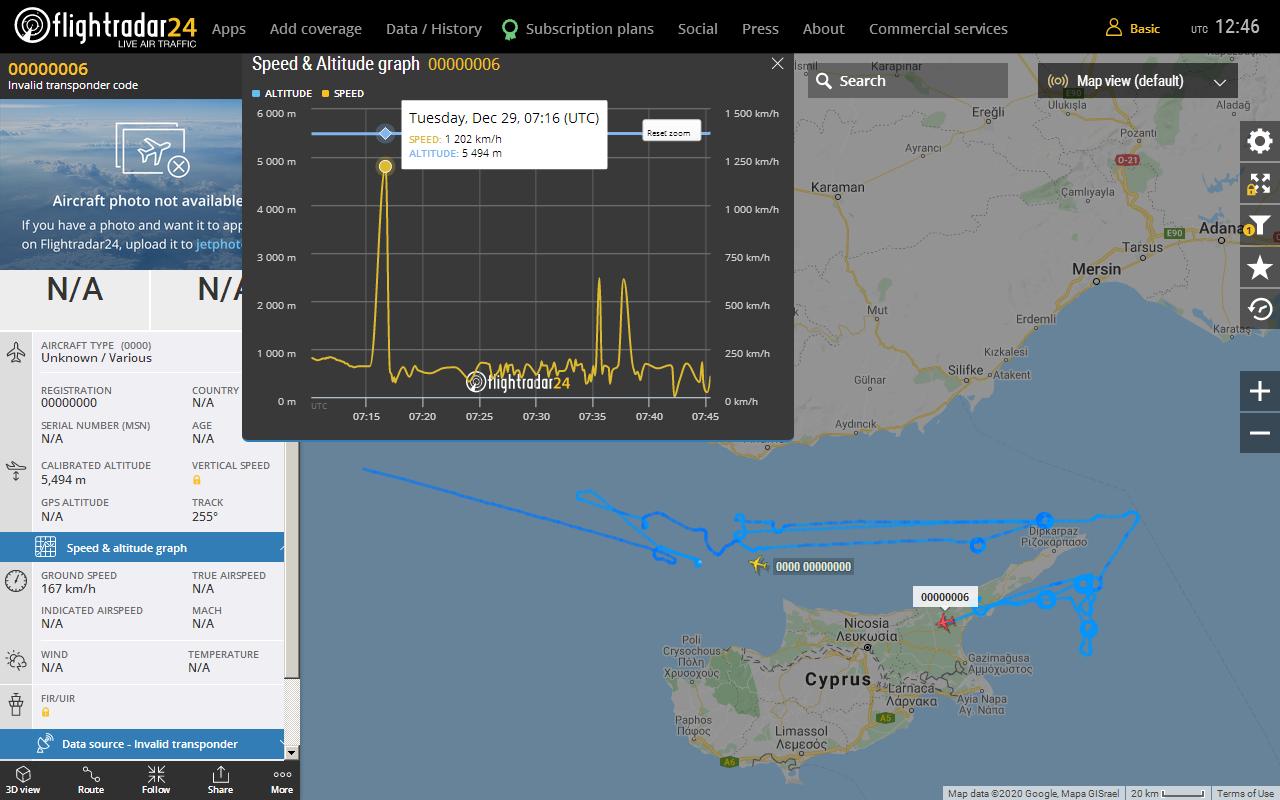Click the Mersin city label on map
Viewport: 1280px width, 800px height.
tap(1097, 269)
